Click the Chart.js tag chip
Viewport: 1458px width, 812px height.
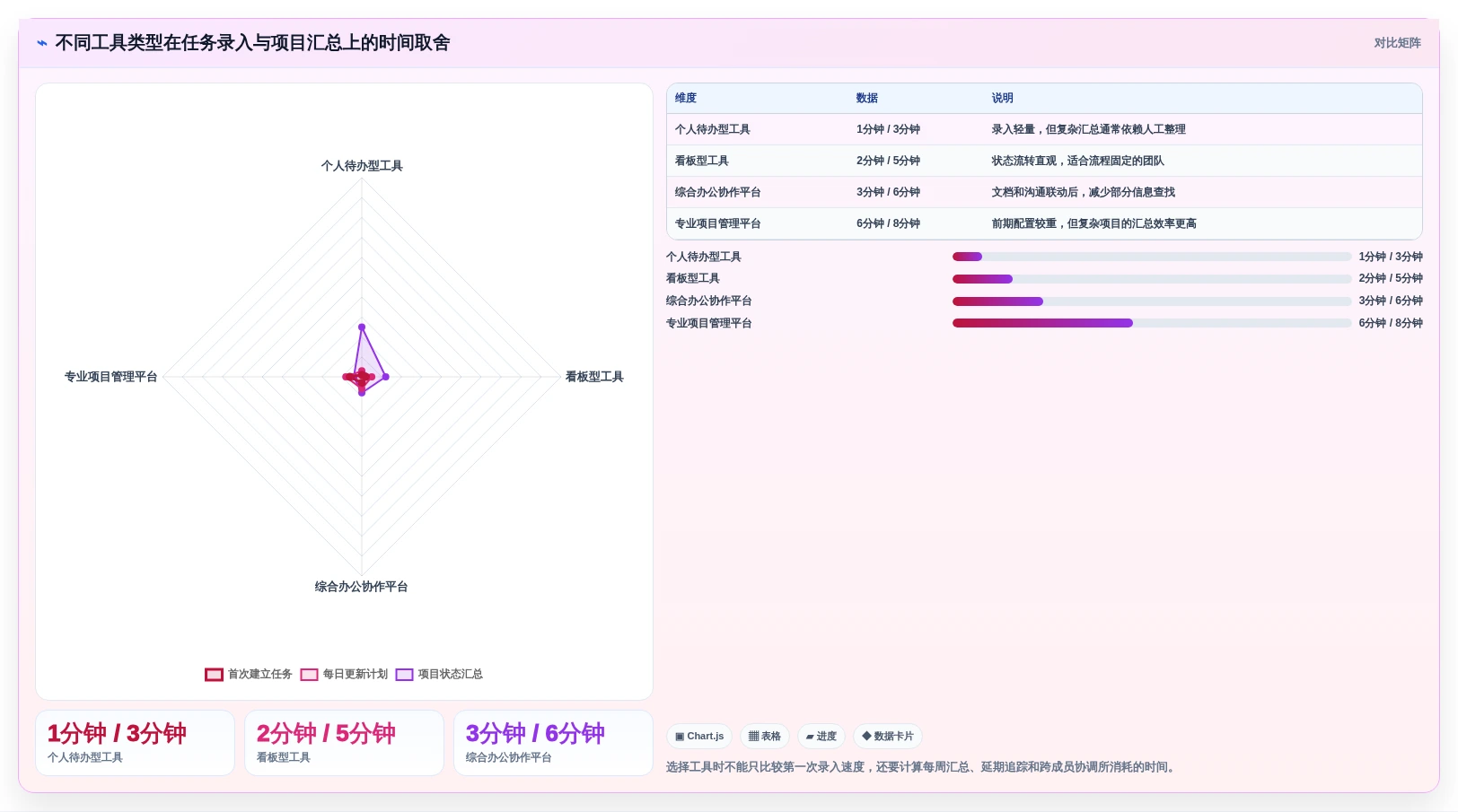[699, 737]
